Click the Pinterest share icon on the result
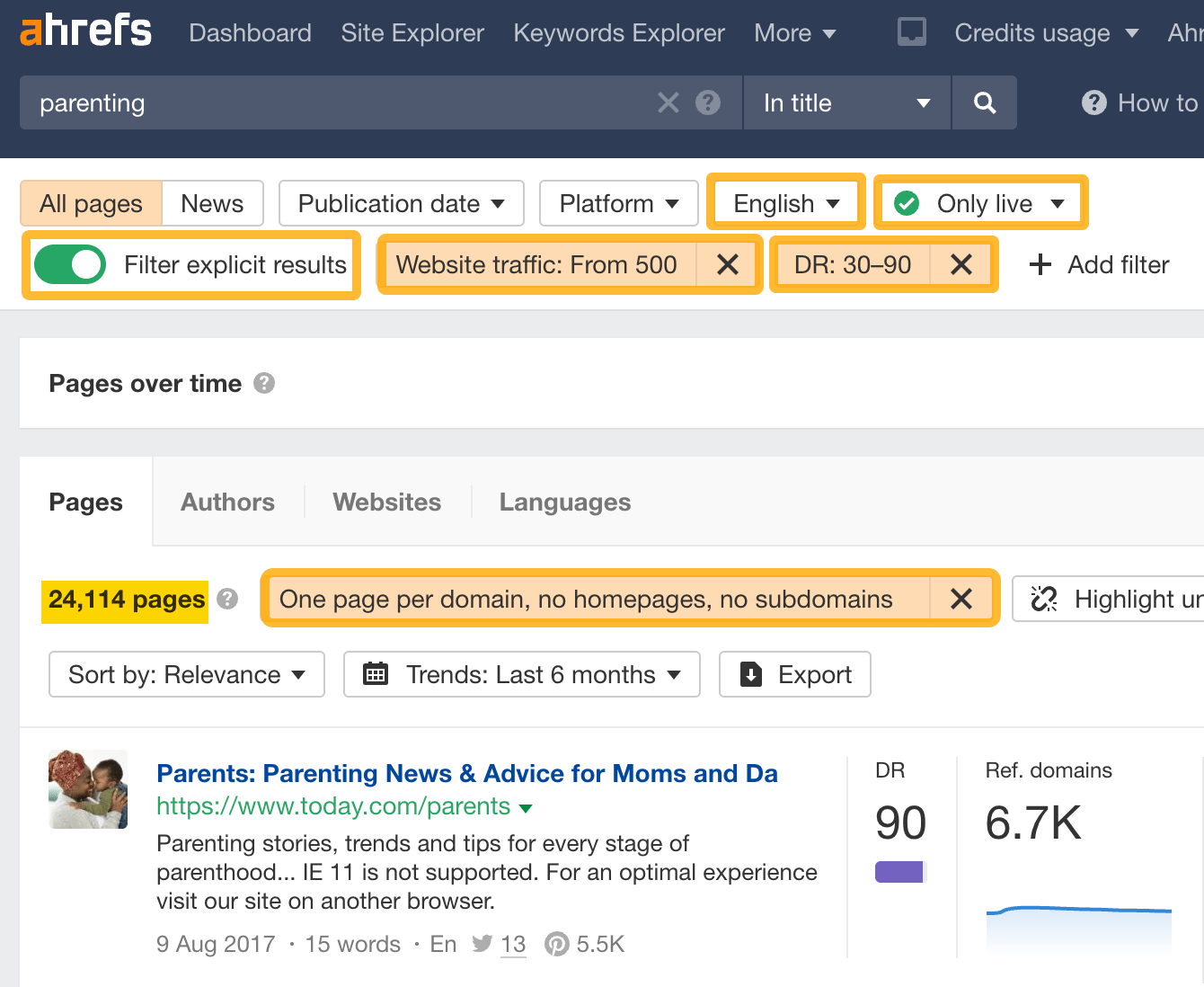 pyautogui.click(x=557, y=944)
